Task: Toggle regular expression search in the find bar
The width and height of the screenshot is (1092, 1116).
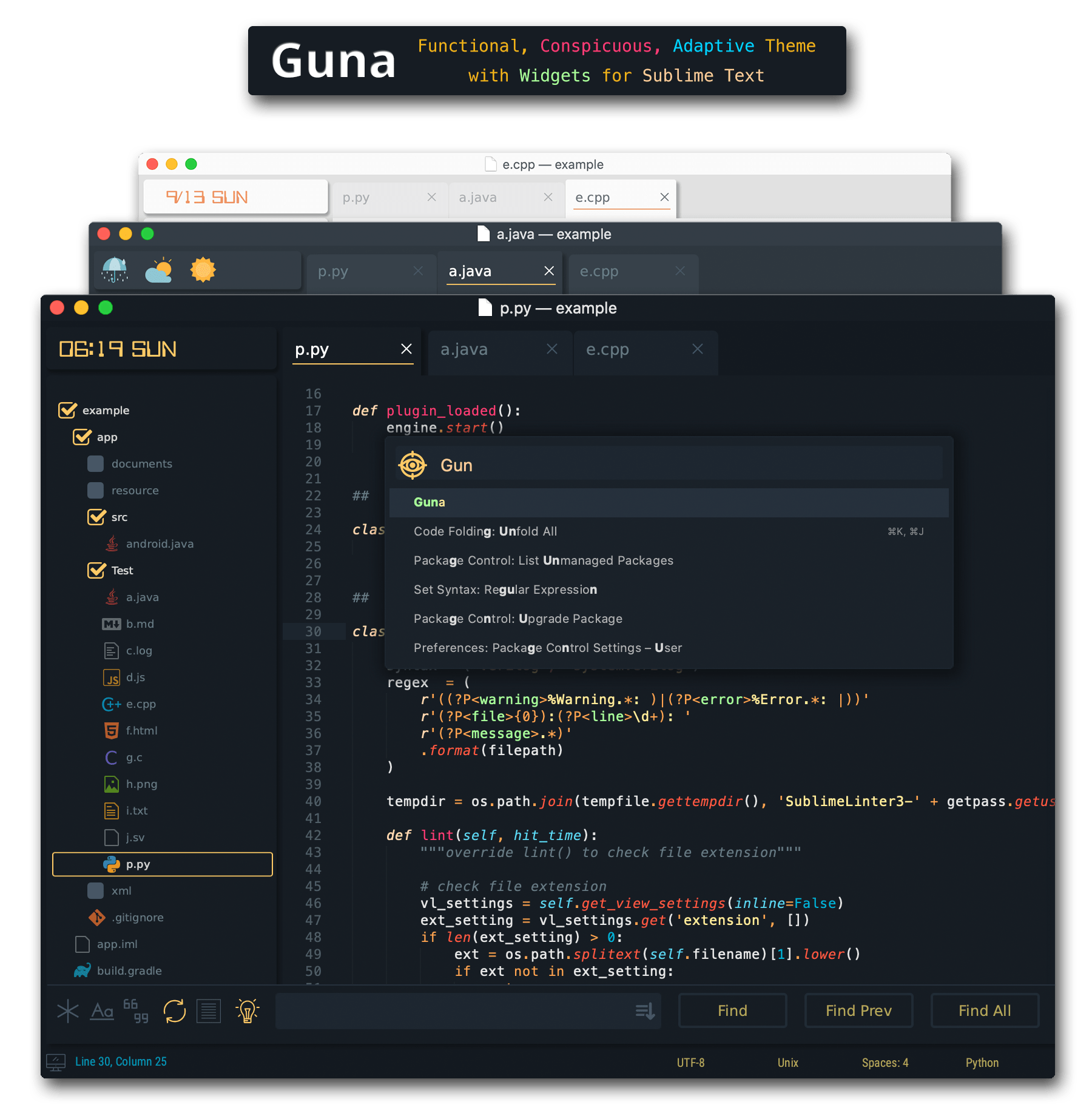Action: (x=68, y=1011)
